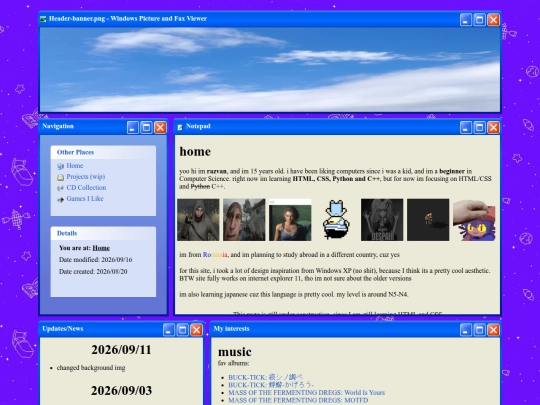
Task: Minimize the My interests window
Action: (x=466, y=330)
